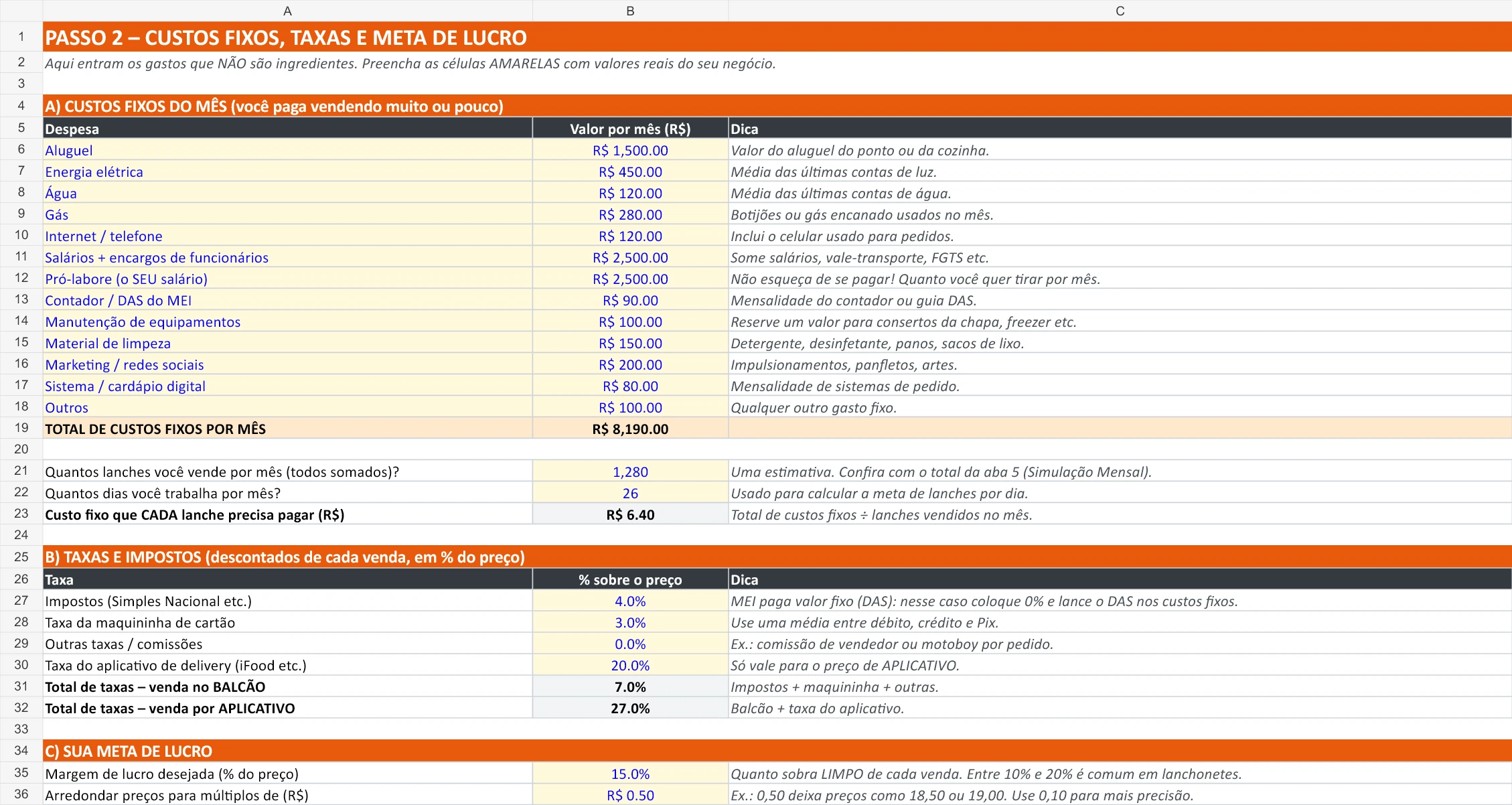The height and width of the screenshot is (805, 1512).
Task: Click Pró-labore (o SEU salário) cell
Action: [x=287, y=279]
